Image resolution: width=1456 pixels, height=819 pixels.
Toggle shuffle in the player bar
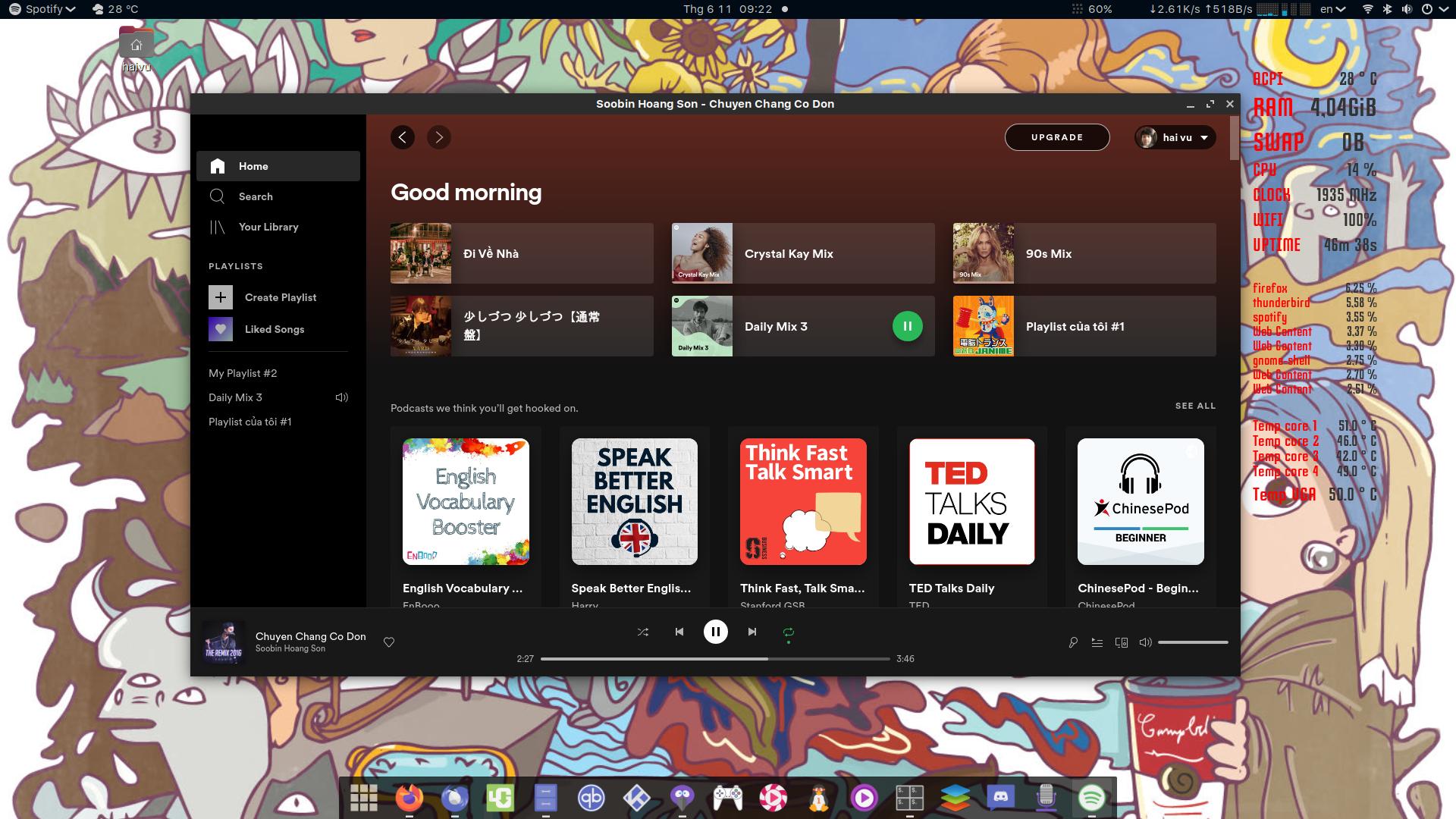coord(643,632)
